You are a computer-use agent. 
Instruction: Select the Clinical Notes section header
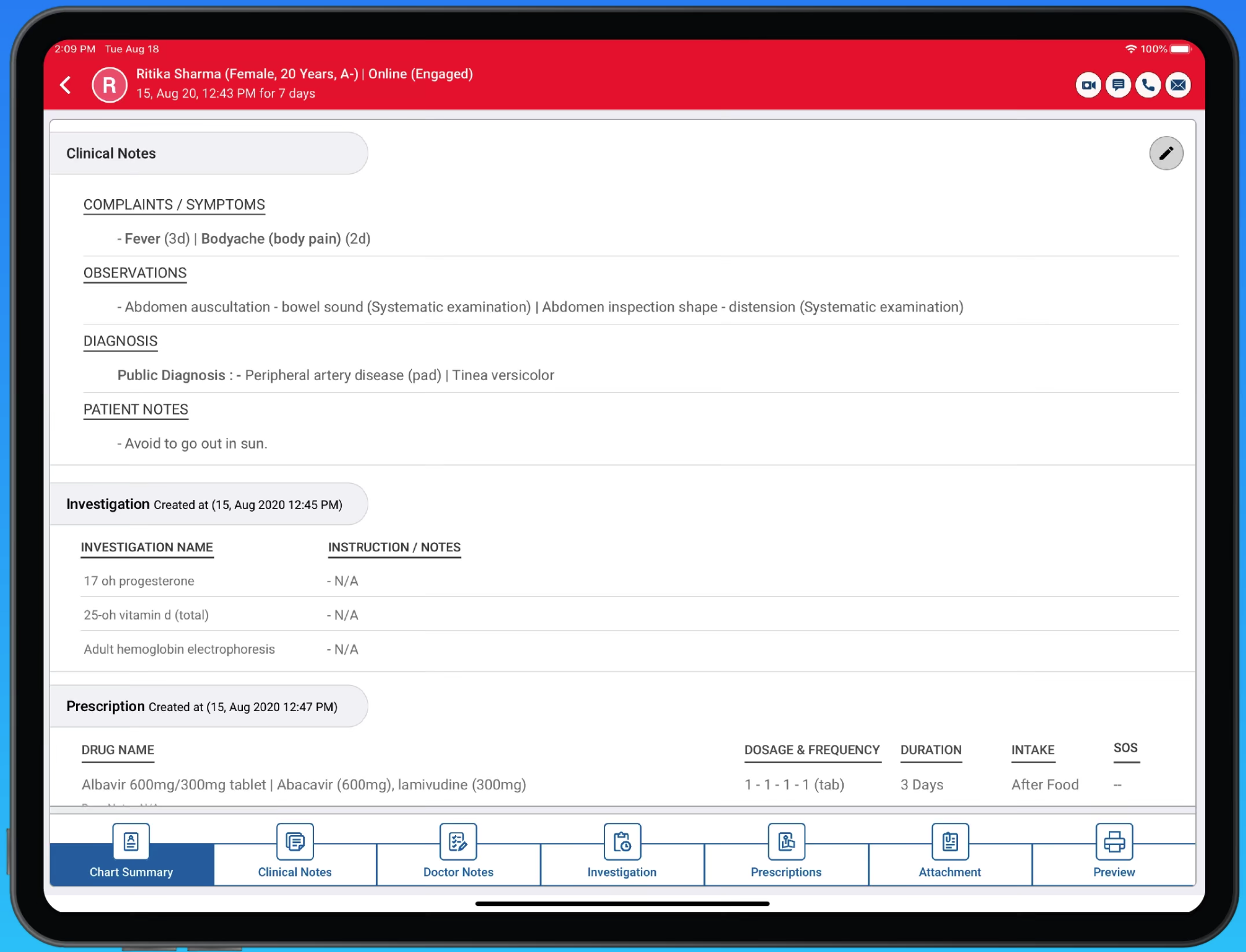click(209, 153)
